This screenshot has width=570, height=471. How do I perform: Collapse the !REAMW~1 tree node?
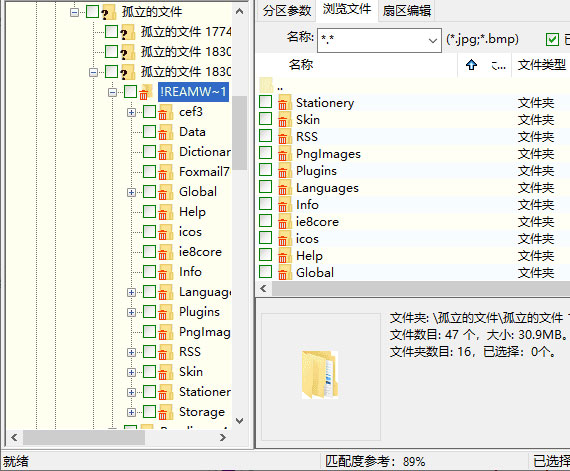112,92
